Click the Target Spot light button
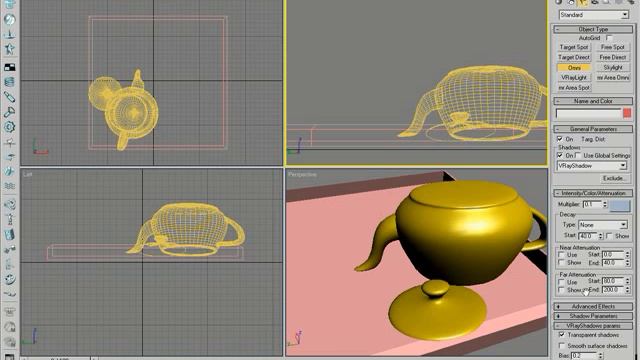The image size is (640, 360). [x=574, y=47]
